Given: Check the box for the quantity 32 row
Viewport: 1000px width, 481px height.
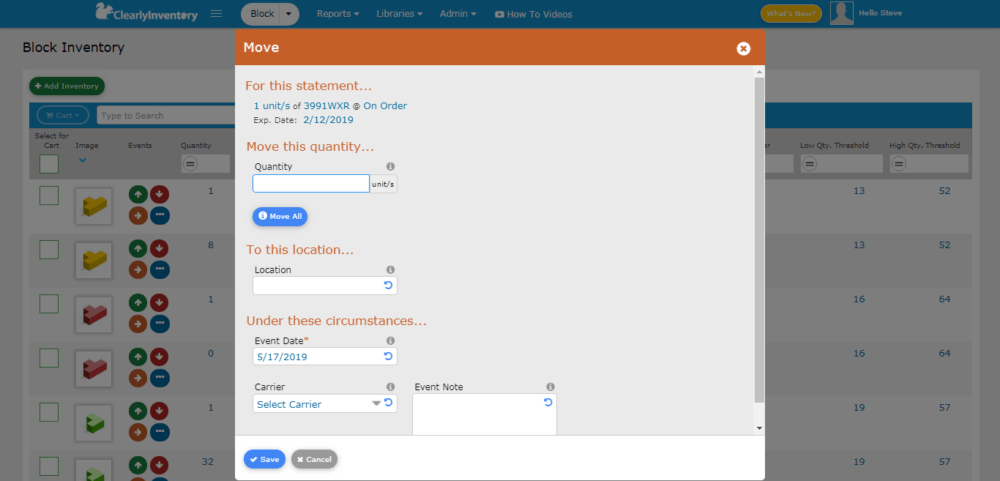Looking at the screenshot, I should coord(49,466).
